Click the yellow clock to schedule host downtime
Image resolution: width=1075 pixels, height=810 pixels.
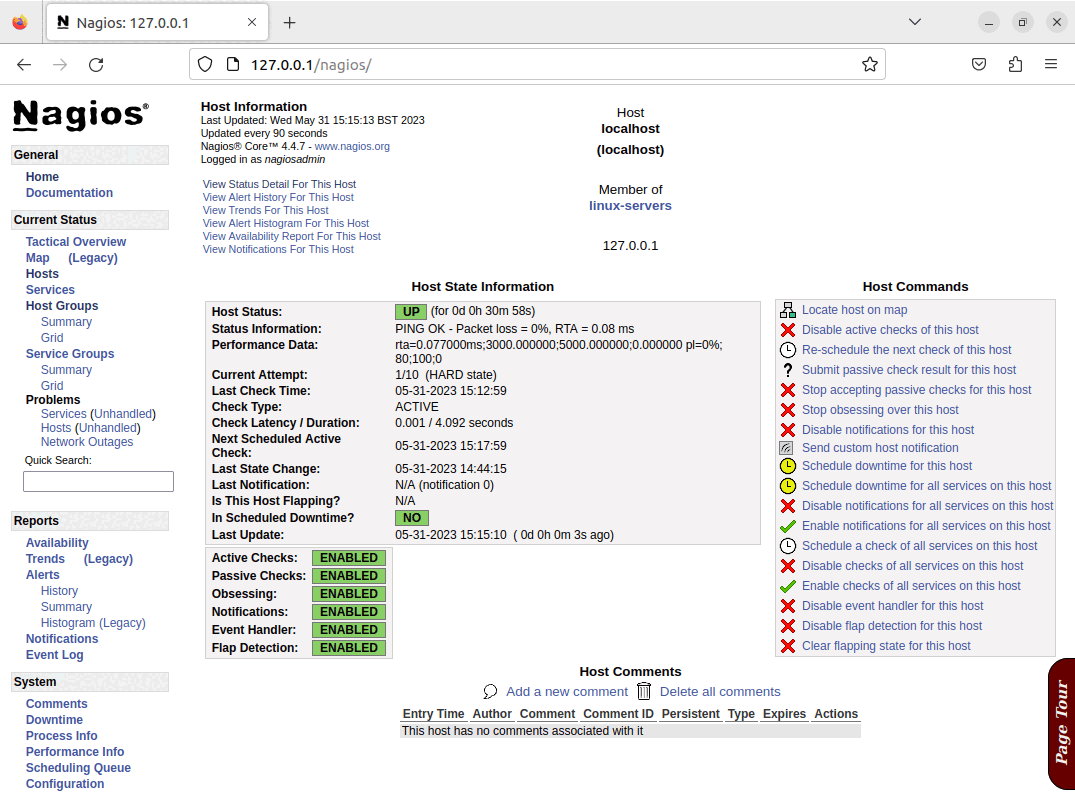(x=787, y=465)
